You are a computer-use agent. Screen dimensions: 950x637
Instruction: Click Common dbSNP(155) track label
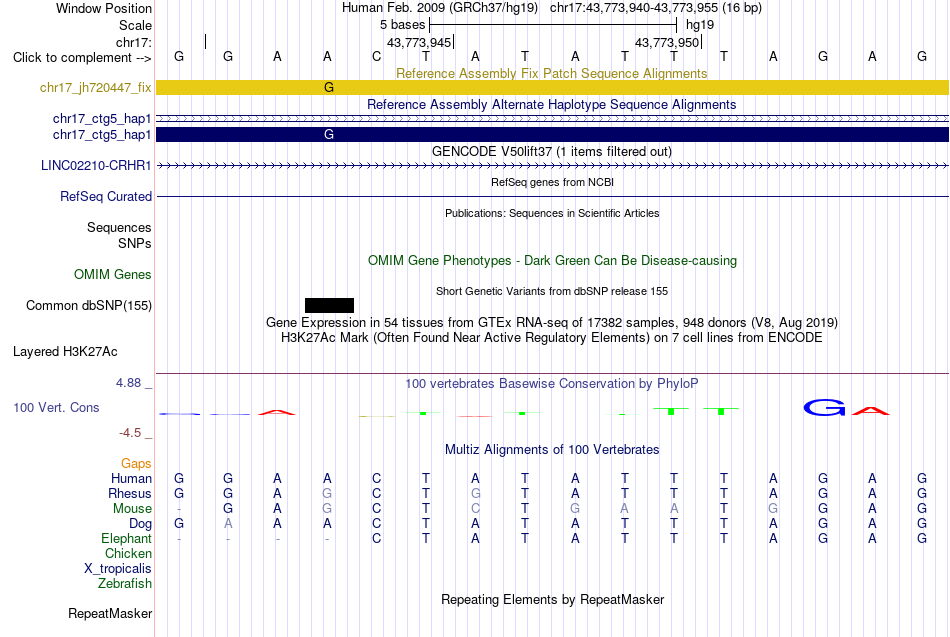coord(88,305)
